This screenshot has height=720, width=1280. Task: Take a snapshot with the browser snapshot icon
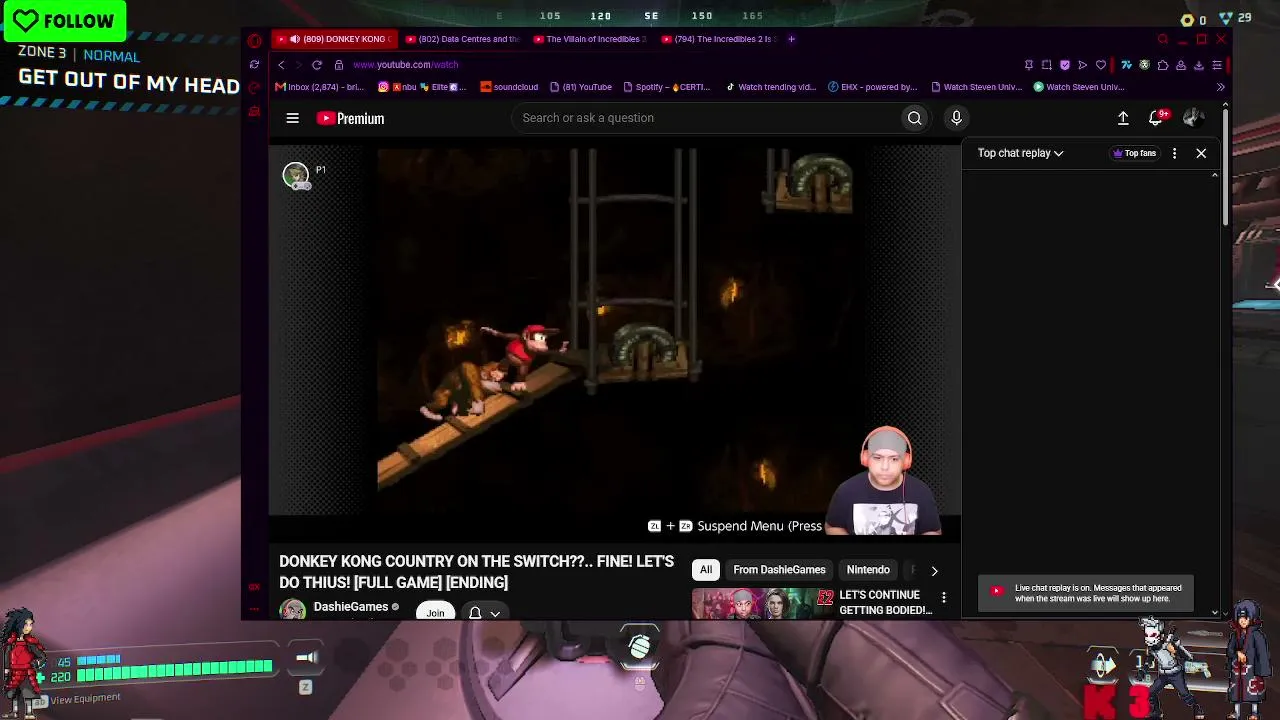tap(1047, 65)
